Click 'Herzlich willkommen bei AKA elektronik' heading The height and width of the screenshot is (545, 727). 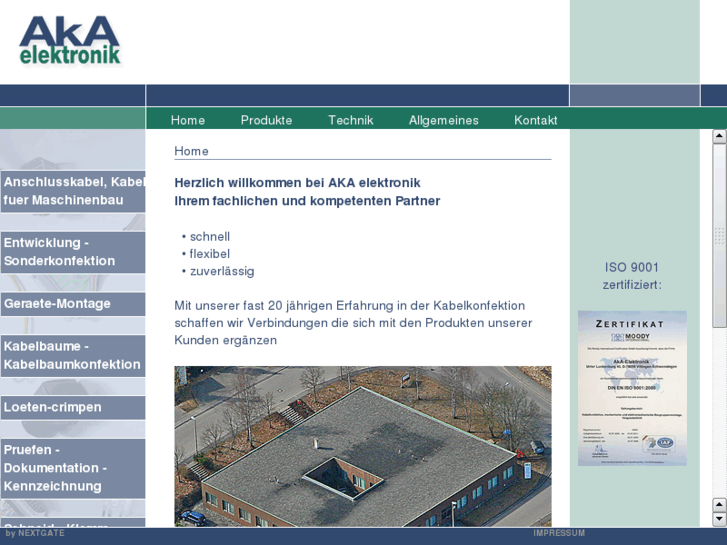pyautogui.click(x=297, y=183)
